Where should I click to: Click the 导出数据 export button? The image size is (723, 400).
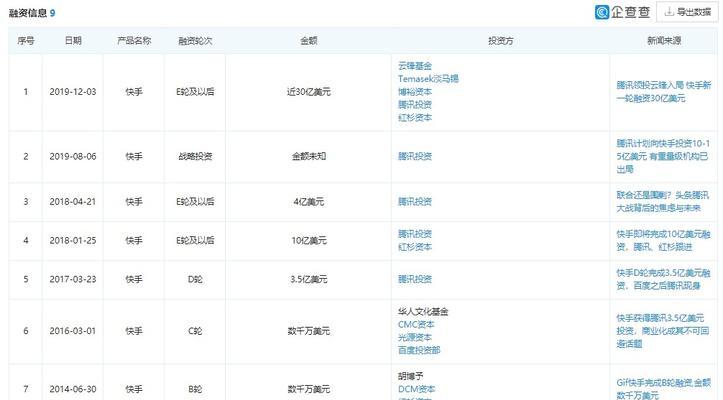(x=687, y=12)
